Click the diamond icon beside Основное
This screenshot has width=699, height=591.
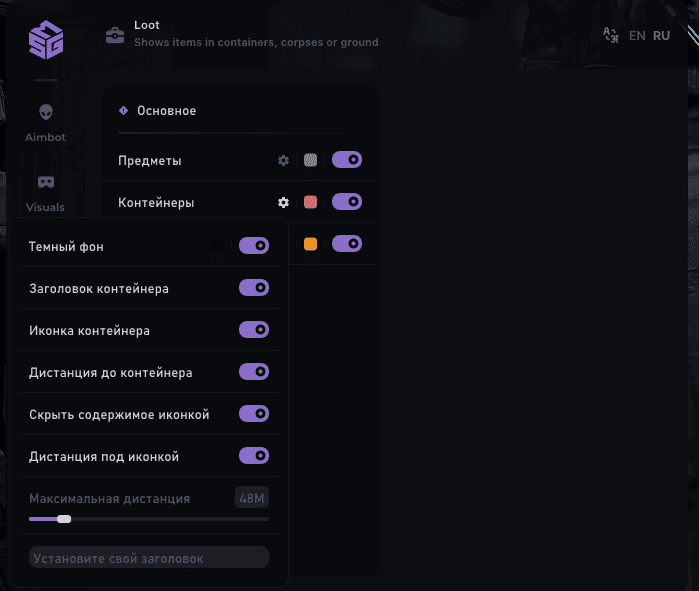(x=124, y=111)
